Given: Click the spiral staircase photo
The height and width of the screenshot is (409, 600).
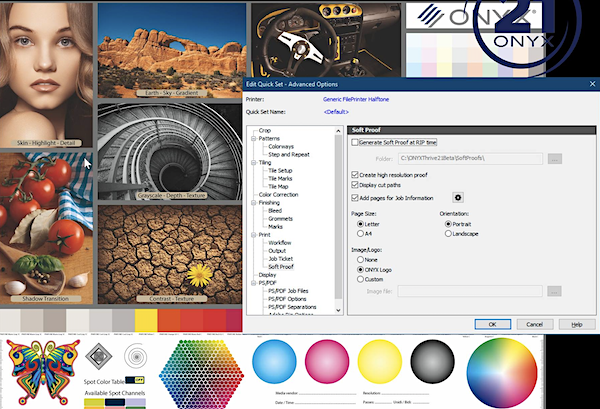Looking at the screenshot, I should click(x=170, y=151).
